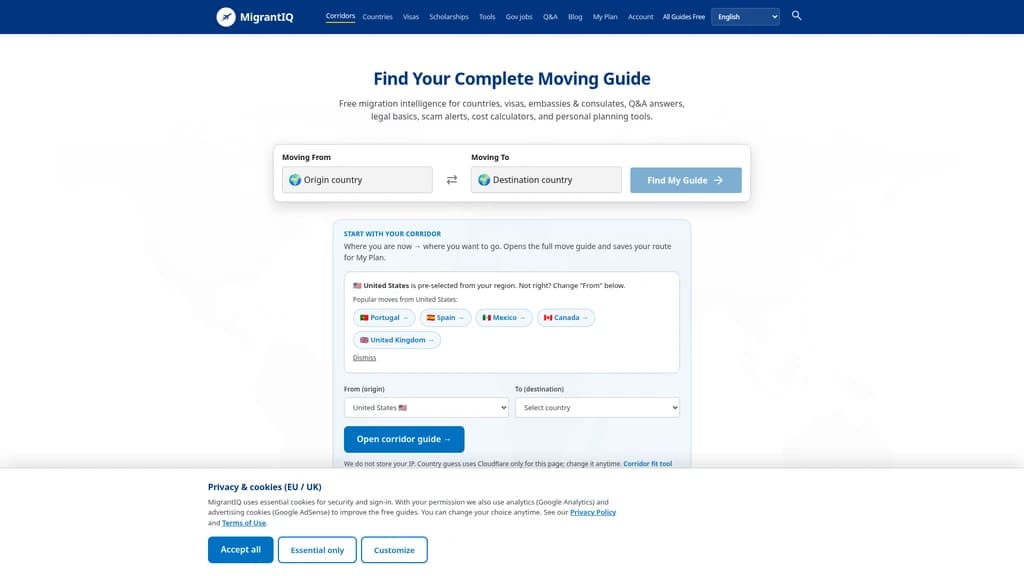This screenshot has height=576, width=1024.
Task: Open the site search magnifier icon
Action: click(796, 16)
